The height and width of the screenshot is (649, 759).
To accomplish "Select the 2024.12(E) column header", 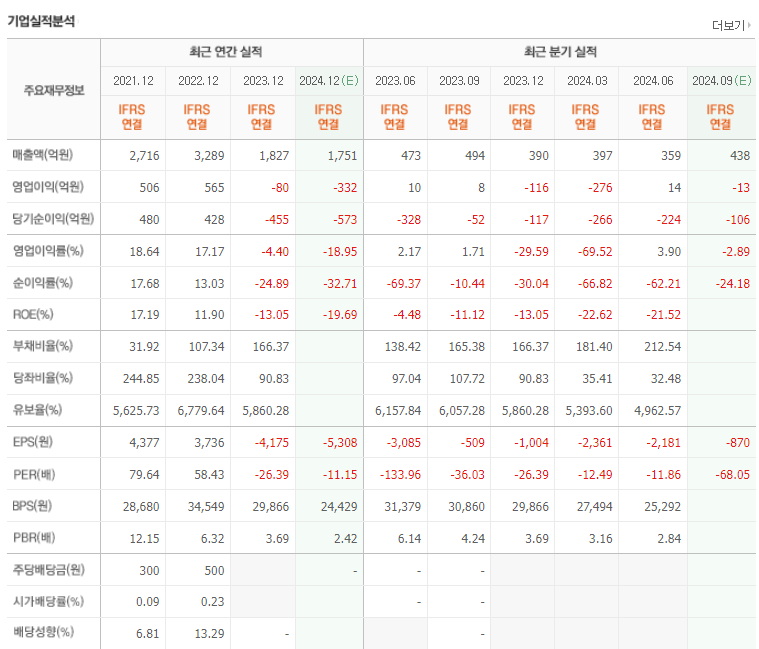I will point(329,81).
